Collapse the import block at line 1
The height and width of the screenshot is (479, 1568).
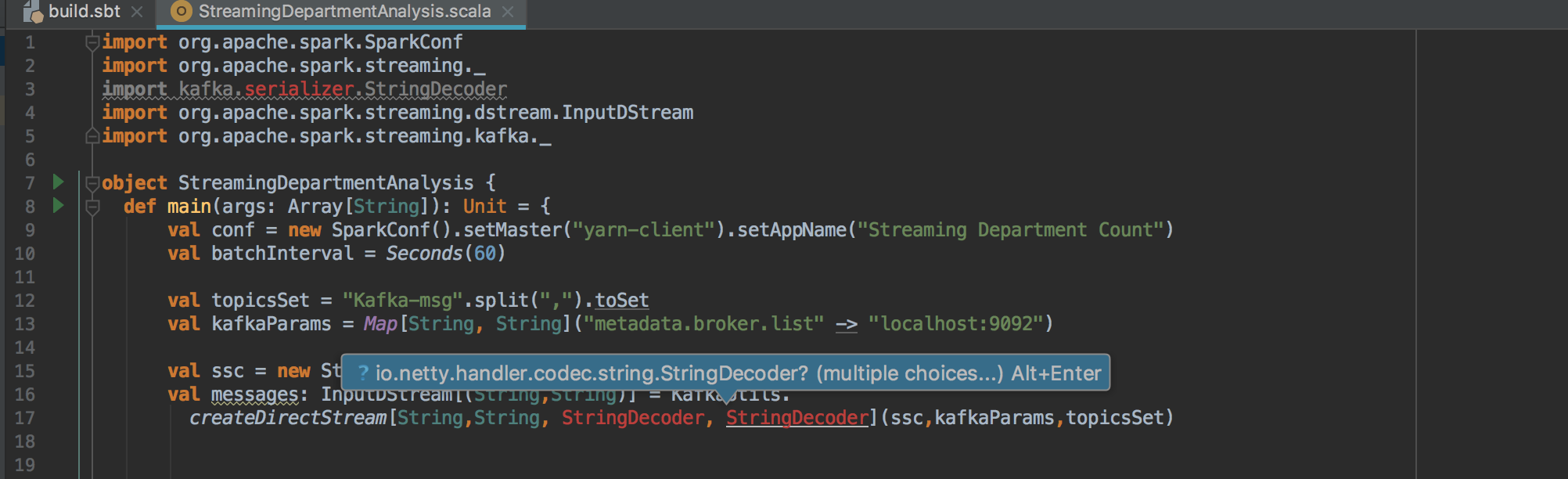pyautogui.click(x=92, y=41)
